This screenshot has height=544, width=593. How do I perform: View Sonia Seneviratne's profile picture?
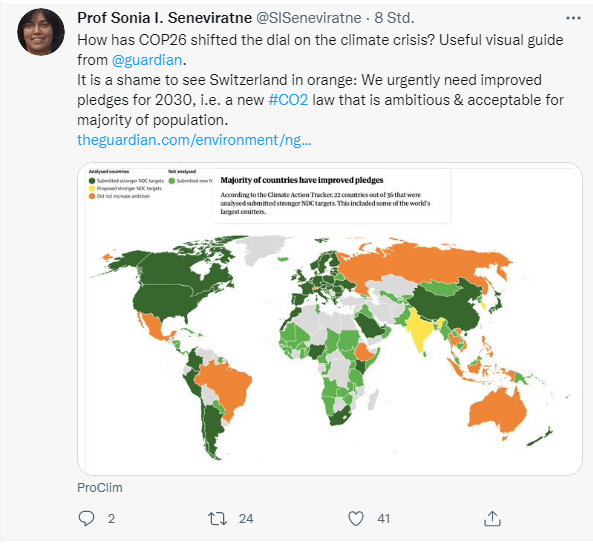(41, 32)
